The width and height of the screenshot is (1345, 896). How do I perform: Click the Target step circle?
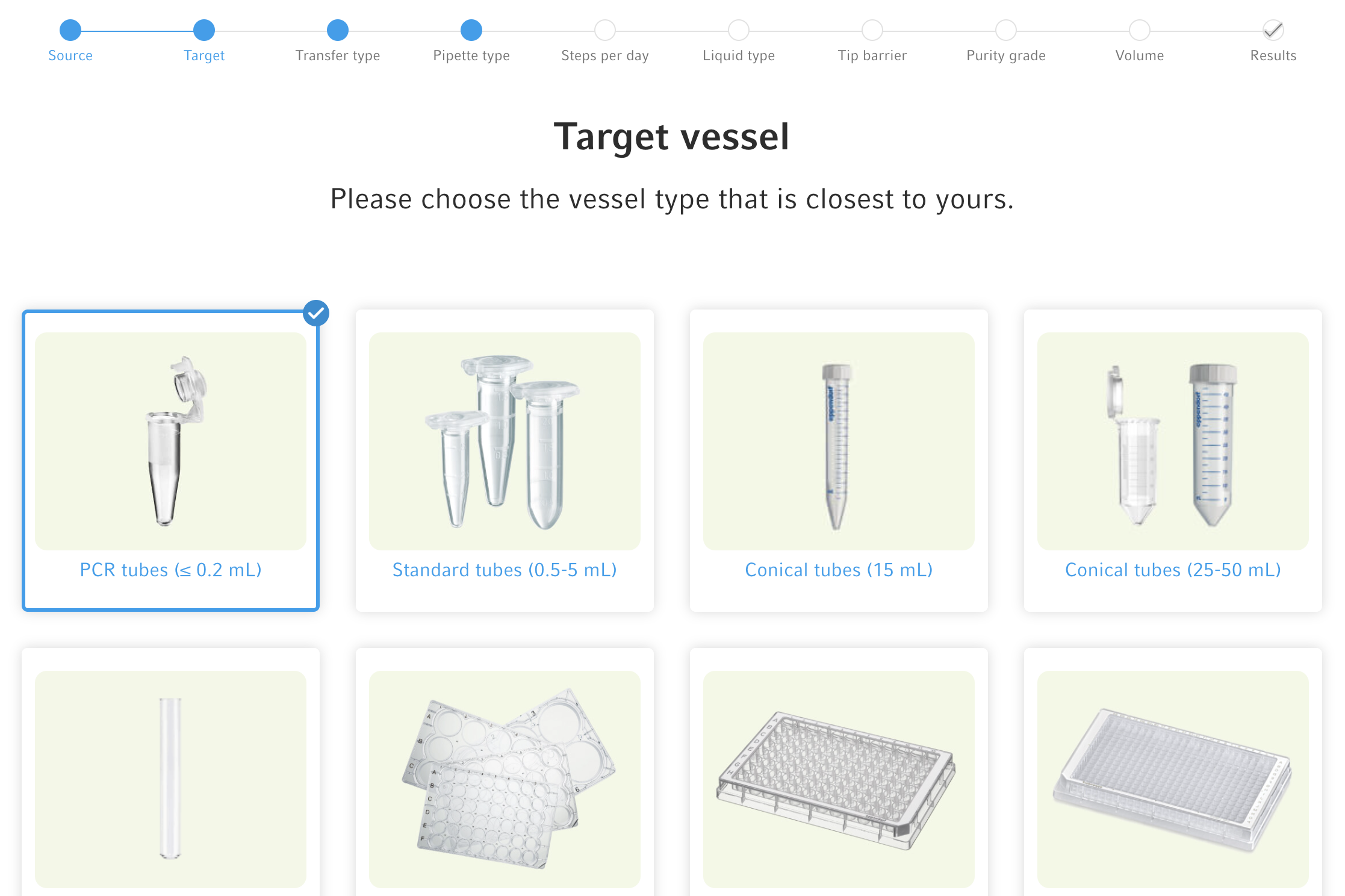[204, 30]
